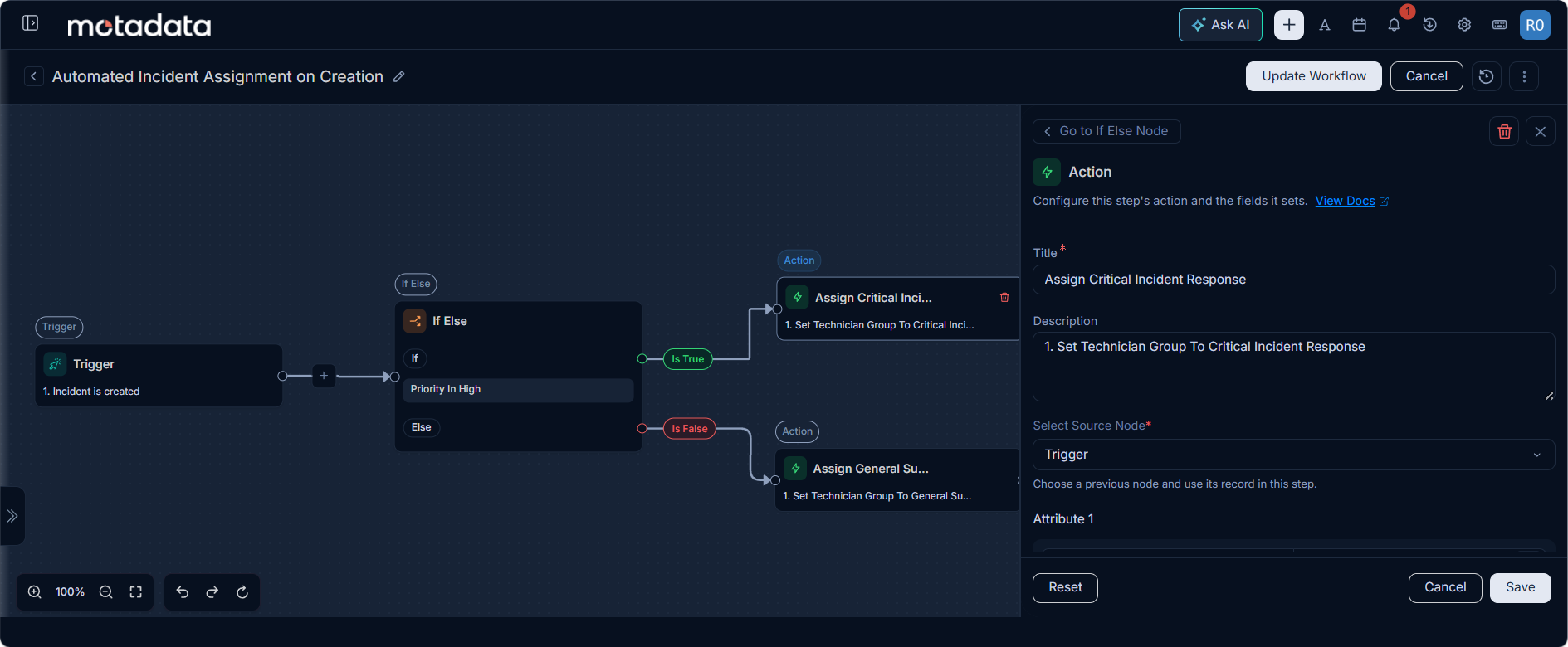This screenshot has height=647, width=1568.
Task: Zoom out on canvas
Action: pos(106,592)
